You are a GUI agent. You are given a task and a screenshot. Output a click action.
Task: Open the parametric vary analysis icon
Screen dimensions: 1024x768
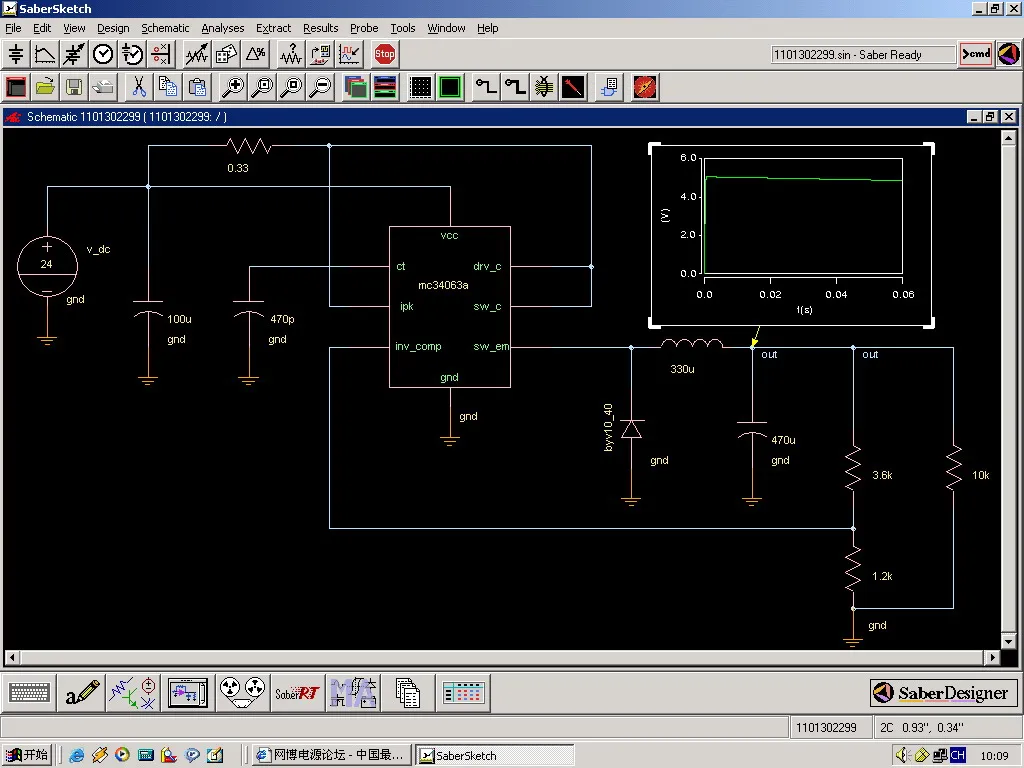point(196,54)
